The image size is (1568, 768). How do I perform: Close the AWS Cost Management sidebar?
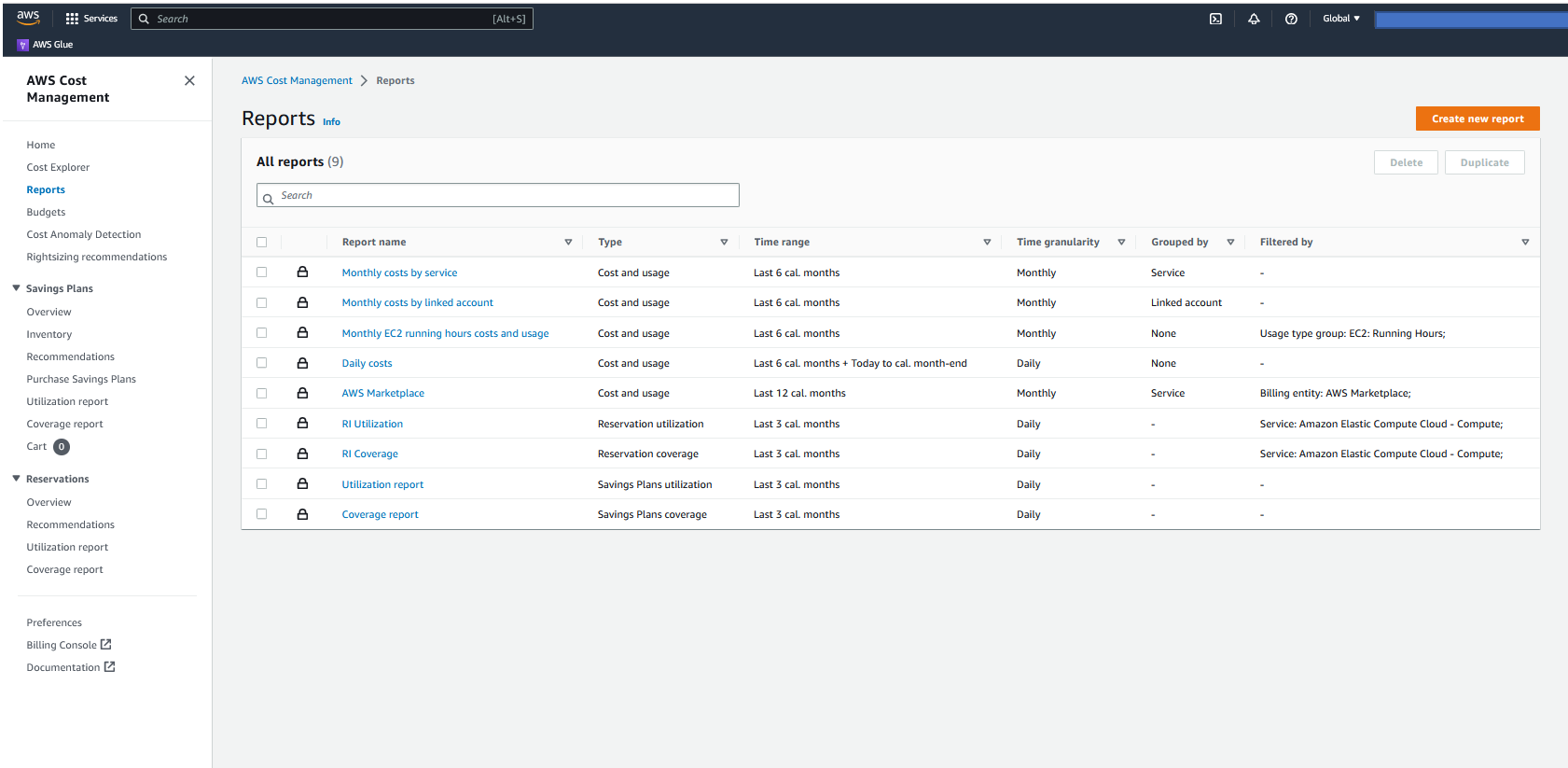(189, 81)
